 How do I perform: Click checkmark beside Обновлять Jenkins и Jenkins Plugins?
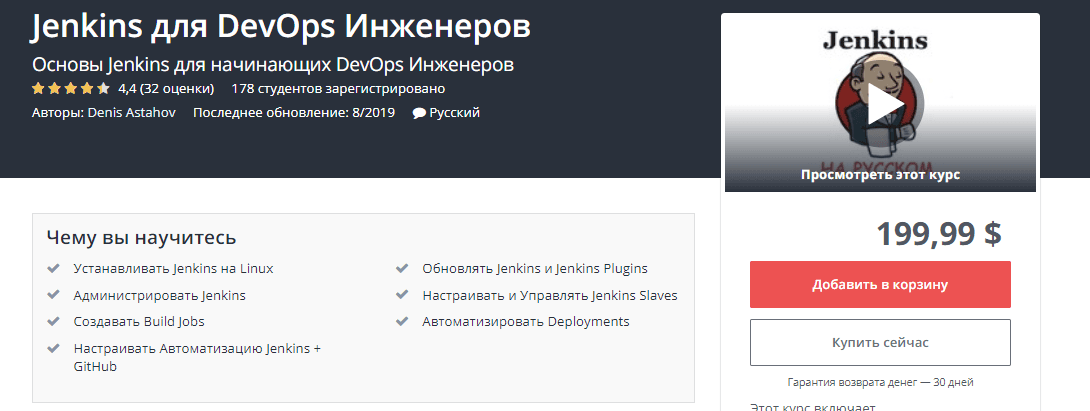point(402,268)
